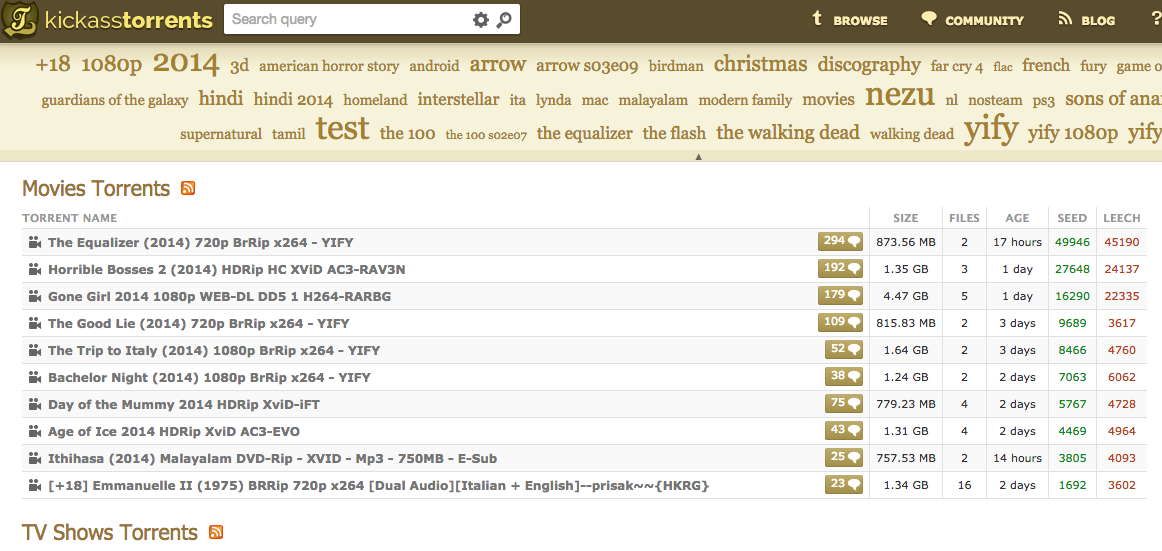Open The Good Lie (2014) torrent link

click(x=198, y=323)
